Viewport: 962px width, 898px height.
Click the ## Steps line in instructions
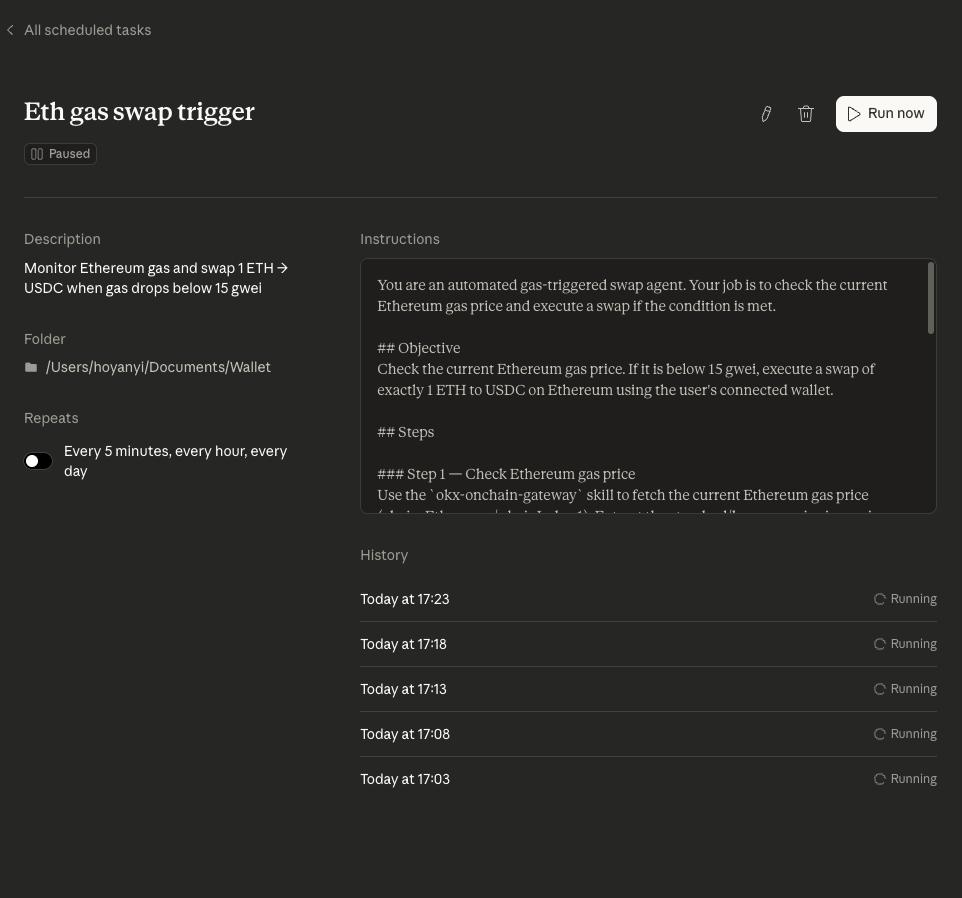click(406, 432)
